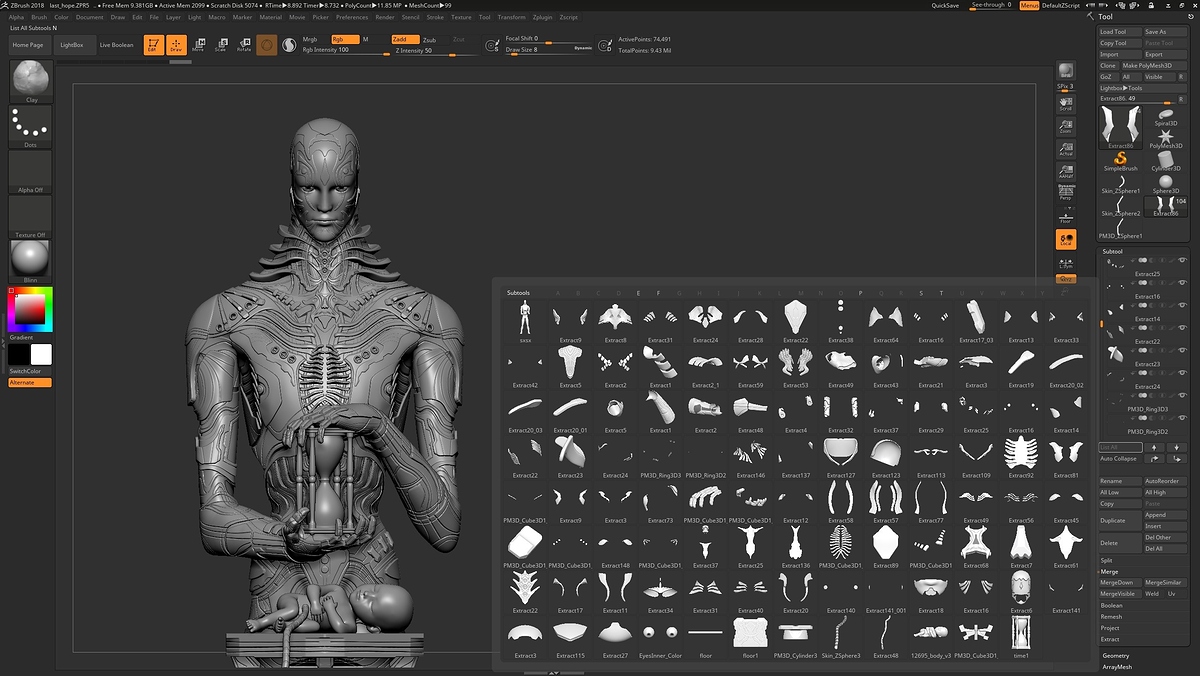Viewport: 1200px width, 676px height.
Task: Expand the Geometry section
Action: [x=1116, y=655]
